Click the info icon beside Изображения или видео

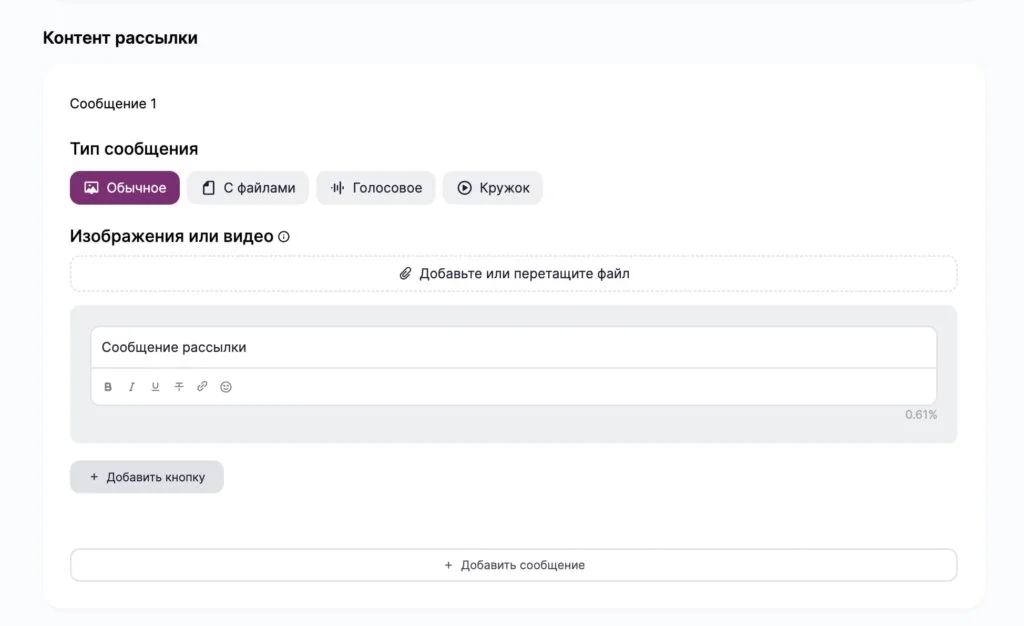pyautogui.click(x=284, y=237)
